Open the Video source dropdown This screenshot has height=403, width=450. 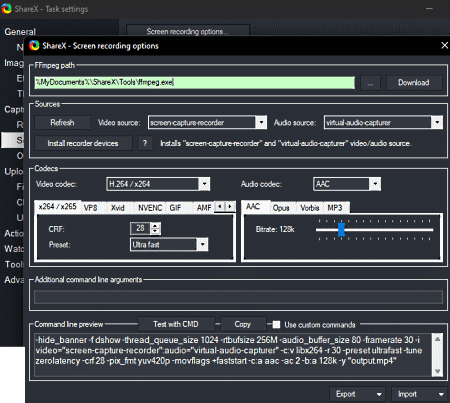click(207, 123)
